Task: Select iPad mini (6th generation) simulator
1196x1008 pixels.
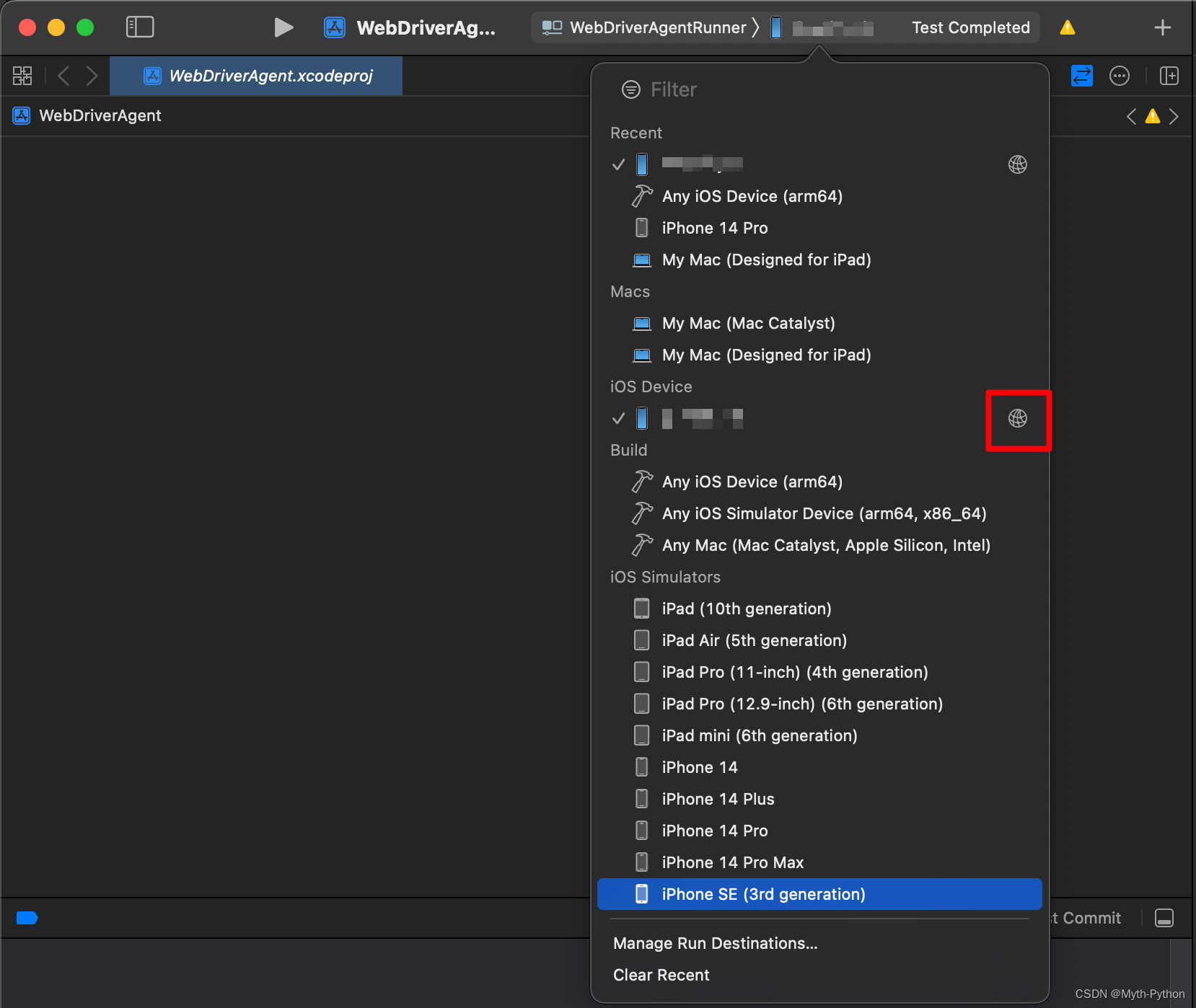Action: click(x=819, y=735)
